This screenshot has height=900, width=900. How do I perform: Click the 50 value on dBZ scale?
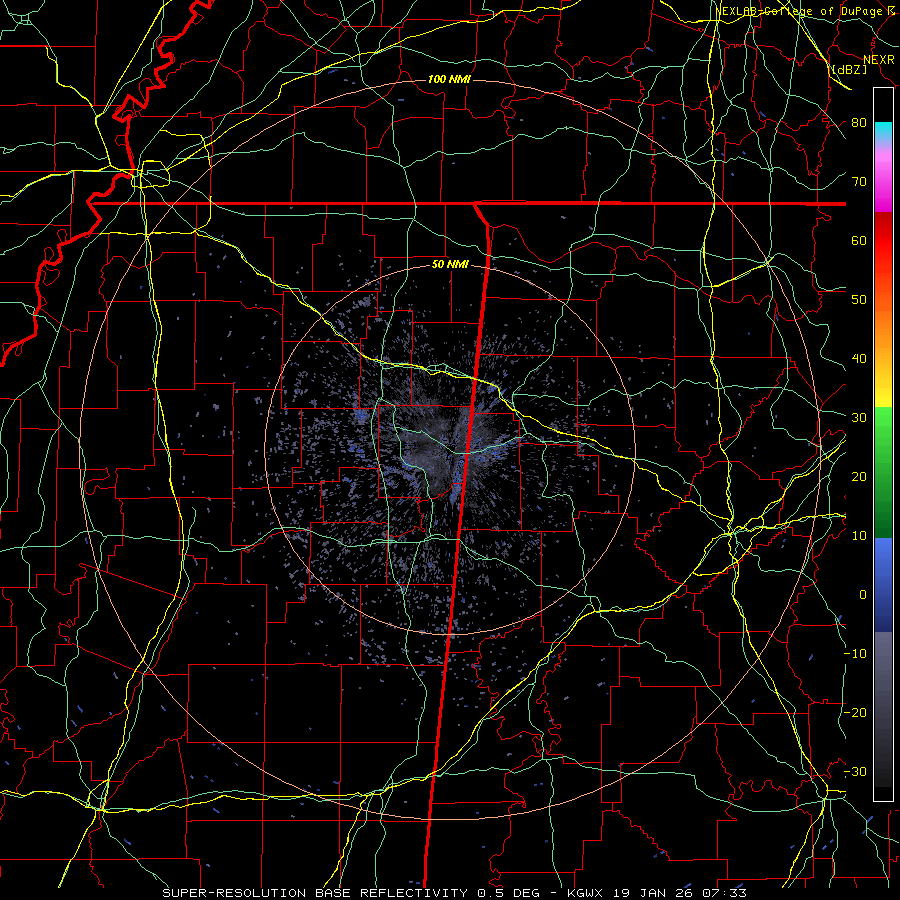[x=859, y=300]
